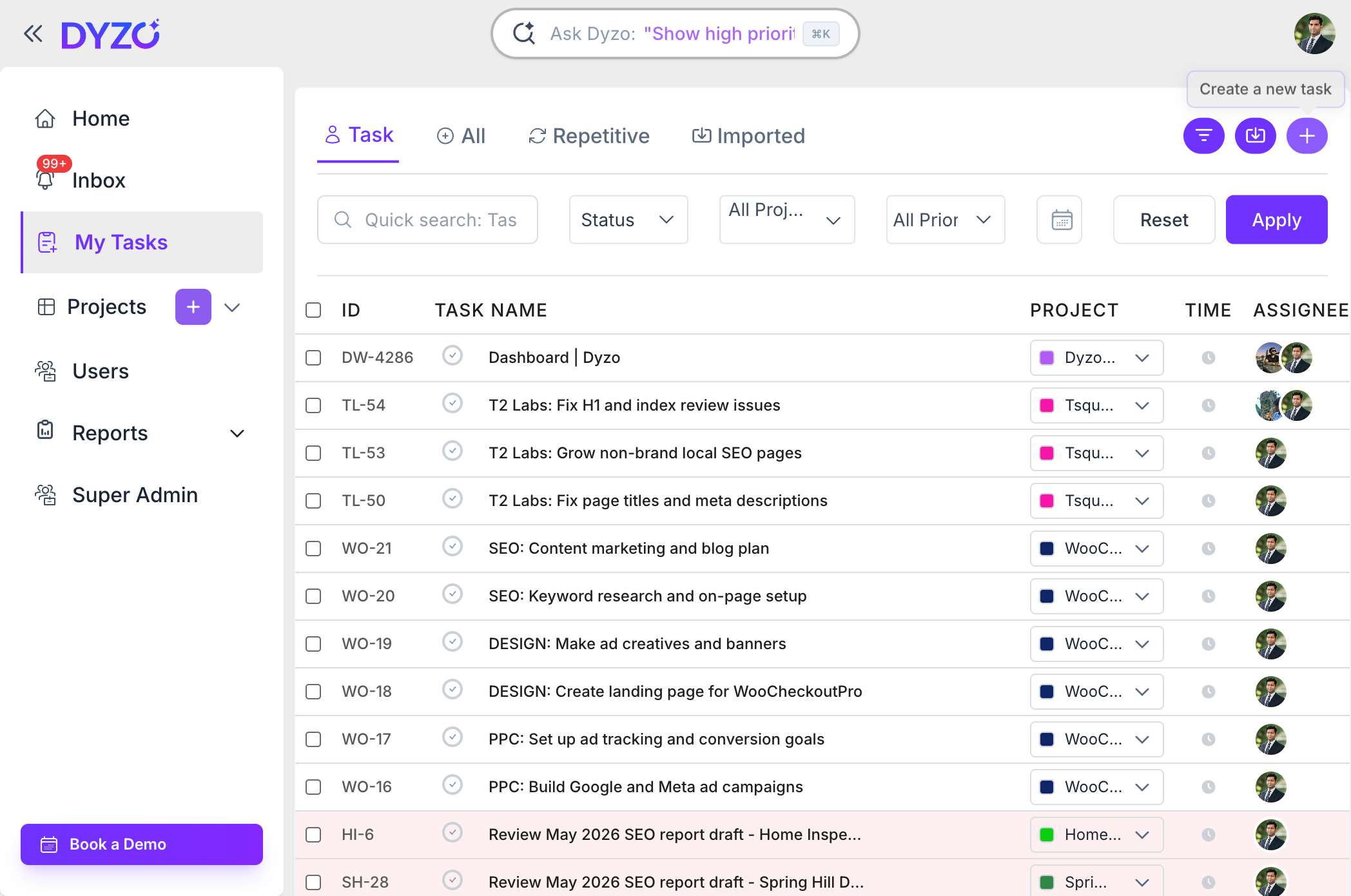The image size is (1351, 896).
Task: Open time tracker clock for TL-53
Action: tap(1209, 453)
